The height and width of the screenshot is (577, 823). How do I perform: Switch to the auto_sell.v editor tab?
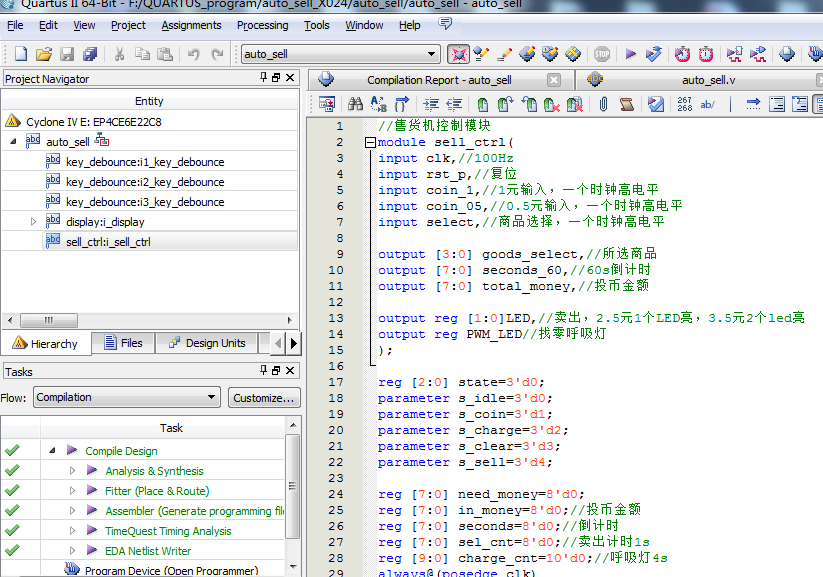tap(708, 80)
